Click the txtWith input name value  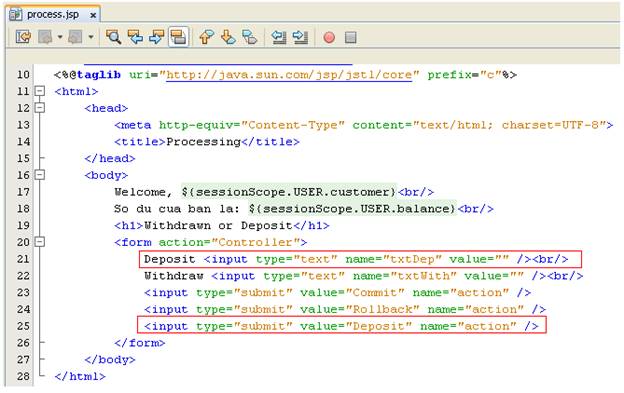pyautogui.click(x=423, y=276)
